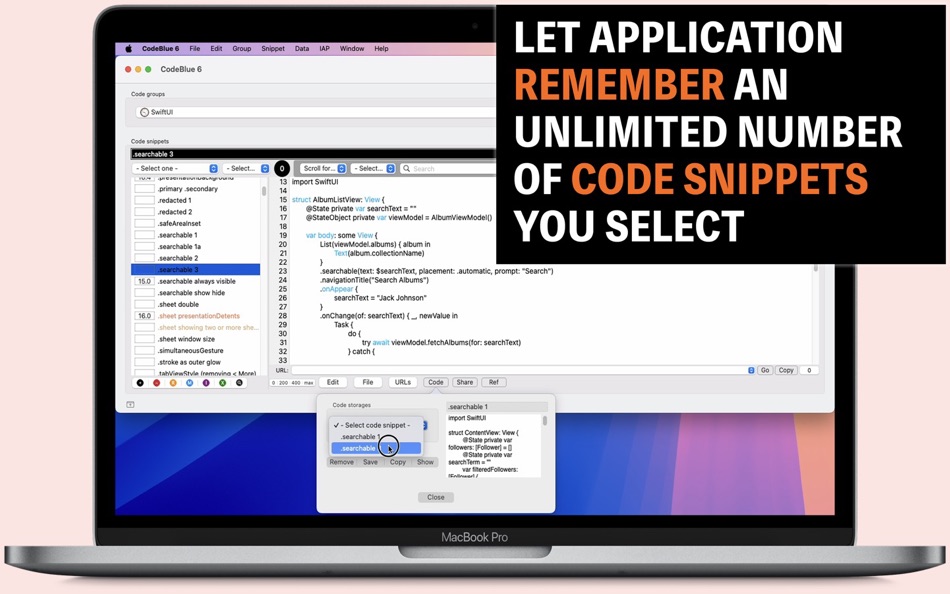Select '.searchable always visible' snippet
The width and height of the screenshot is (950, 594).
coord(196,281)
